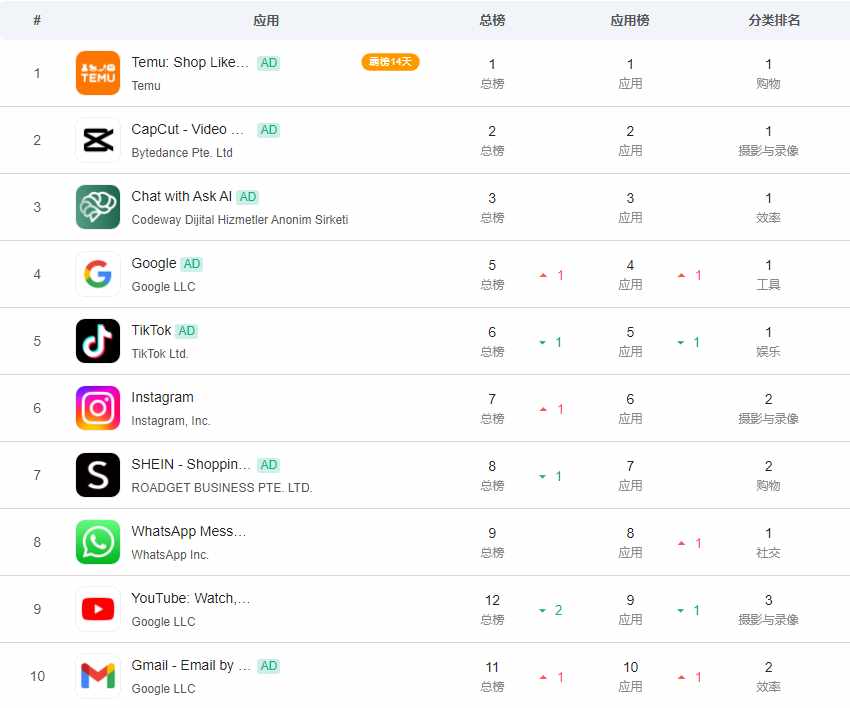The width and height of the screenshot is (850, 708).
Task: Click Gmail - Email by title link
Action: [191, 665]
